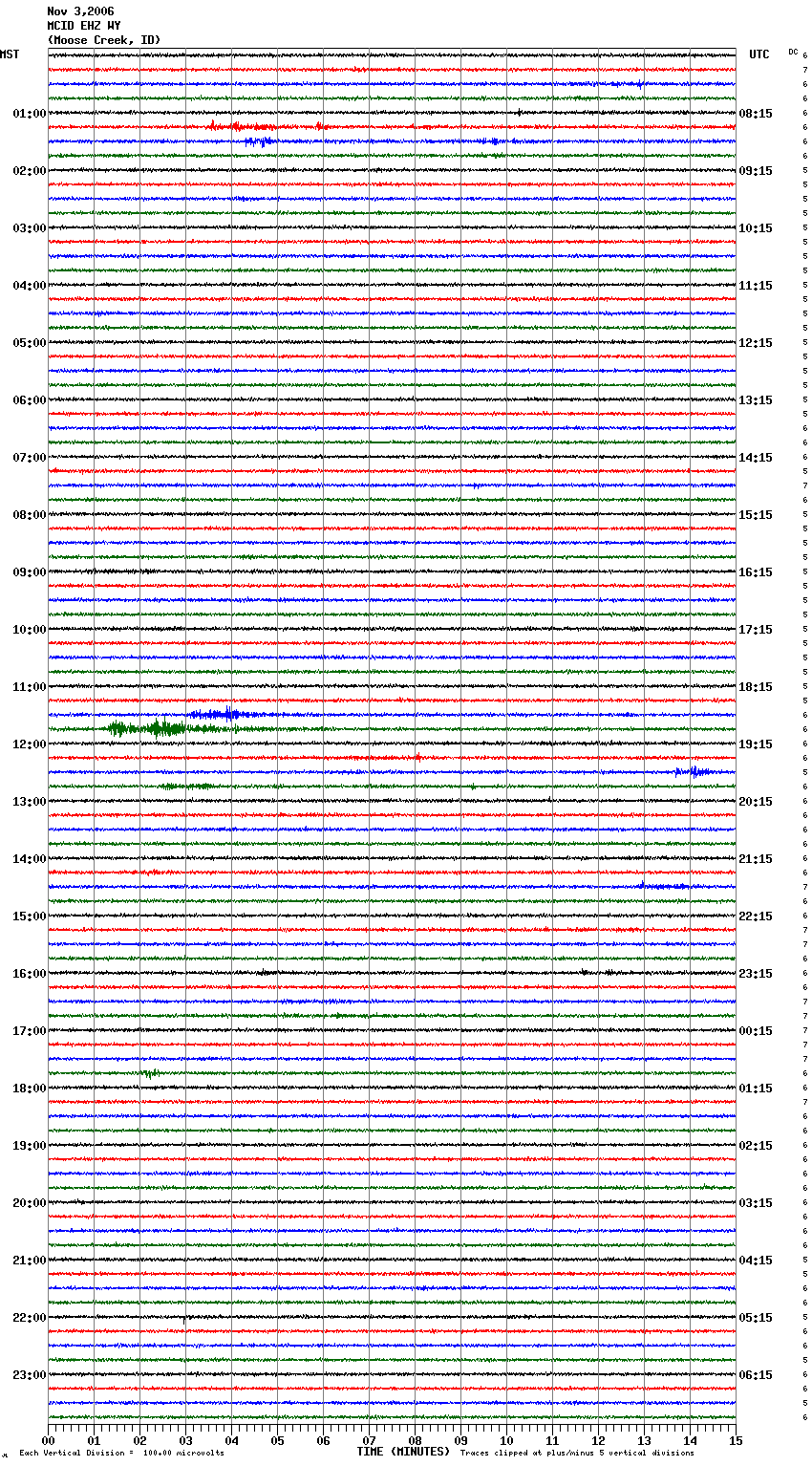Click the 'UTC' time zone header
The height and width of the screenshot is (1466, 812).
(x=759, y=54)
